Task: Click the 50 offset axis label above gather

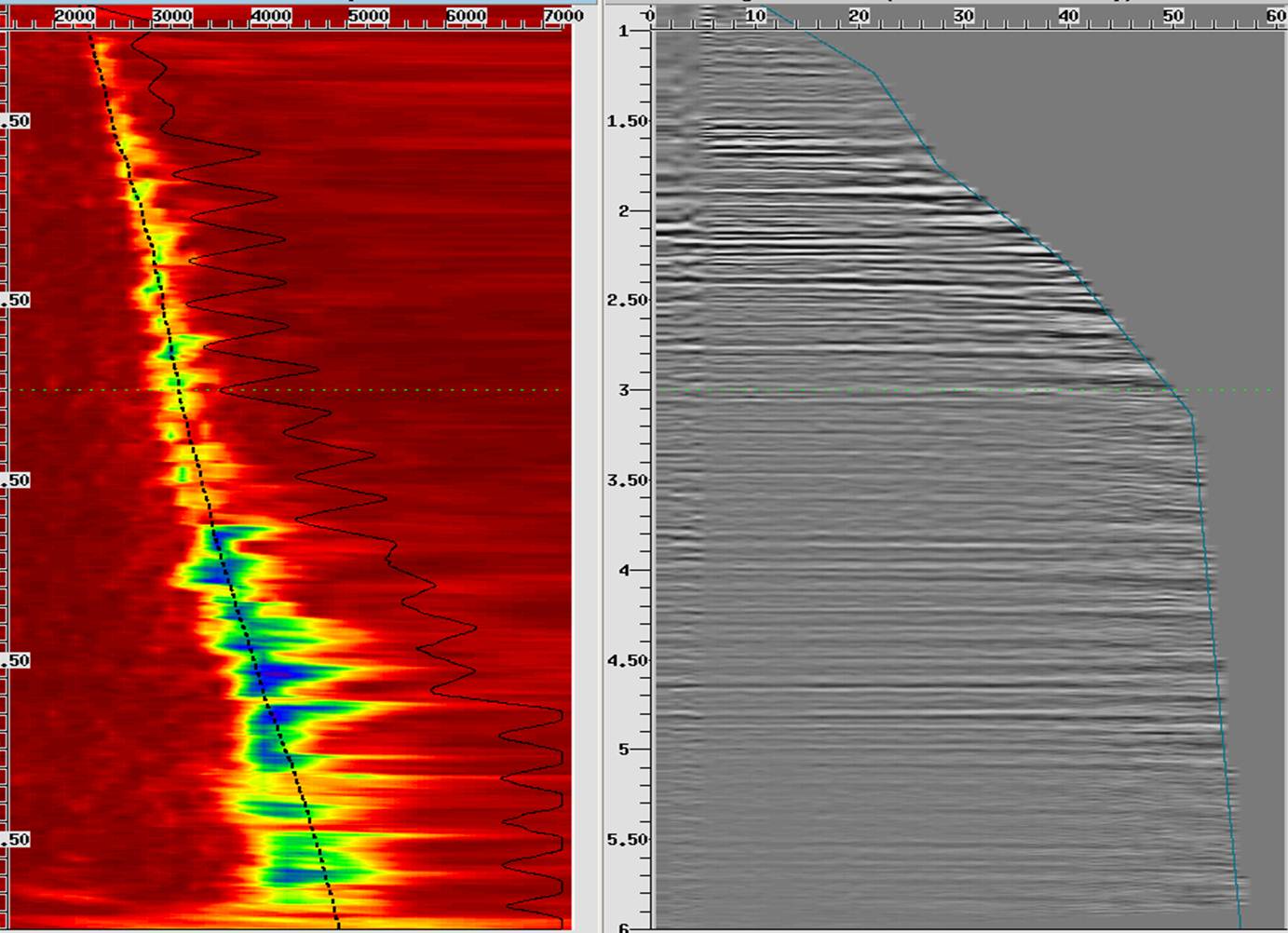Action: click(x=1173, y=15)
